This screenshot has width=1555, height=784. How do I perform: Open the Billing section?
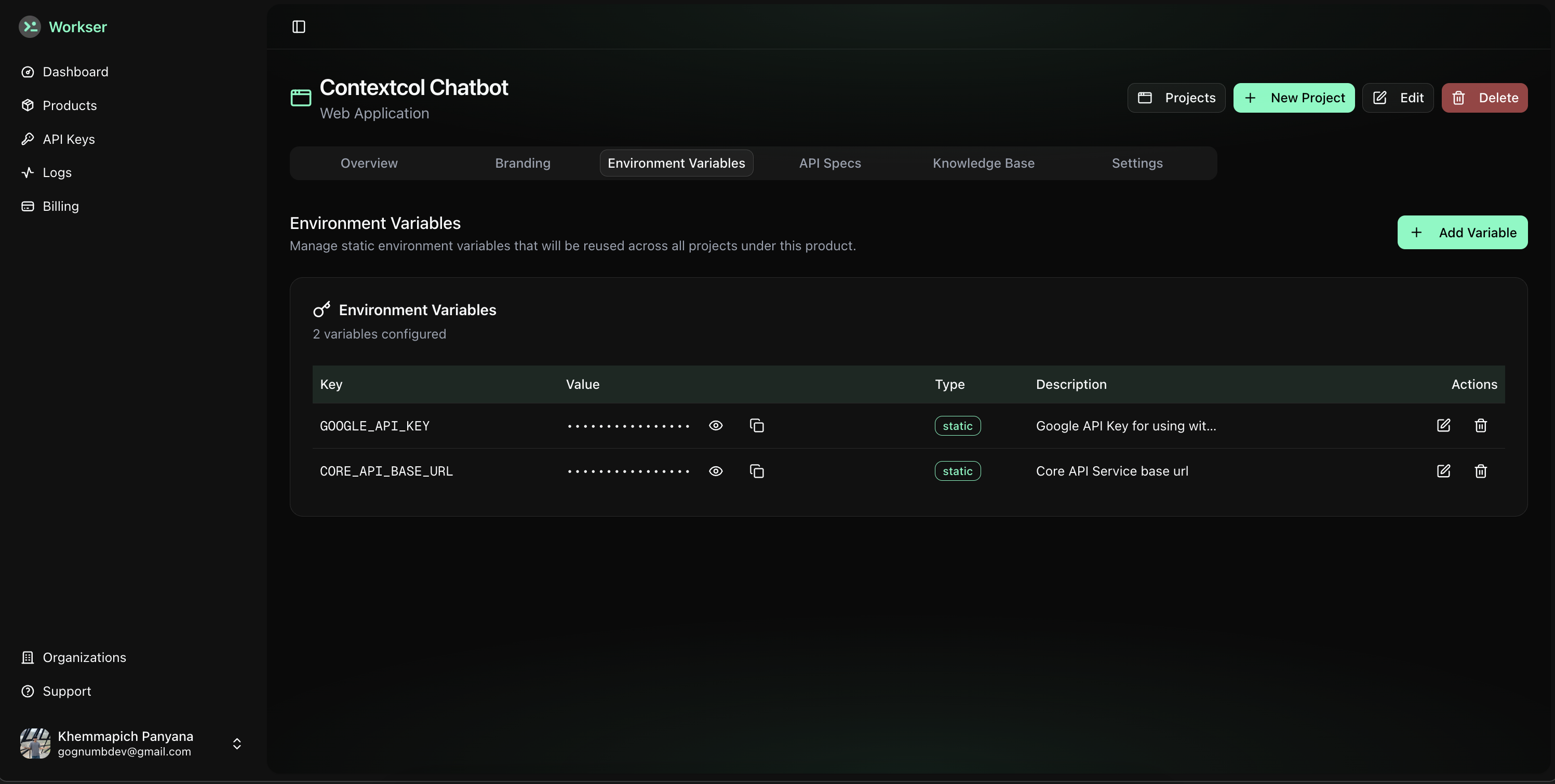[x=60, y=206]
